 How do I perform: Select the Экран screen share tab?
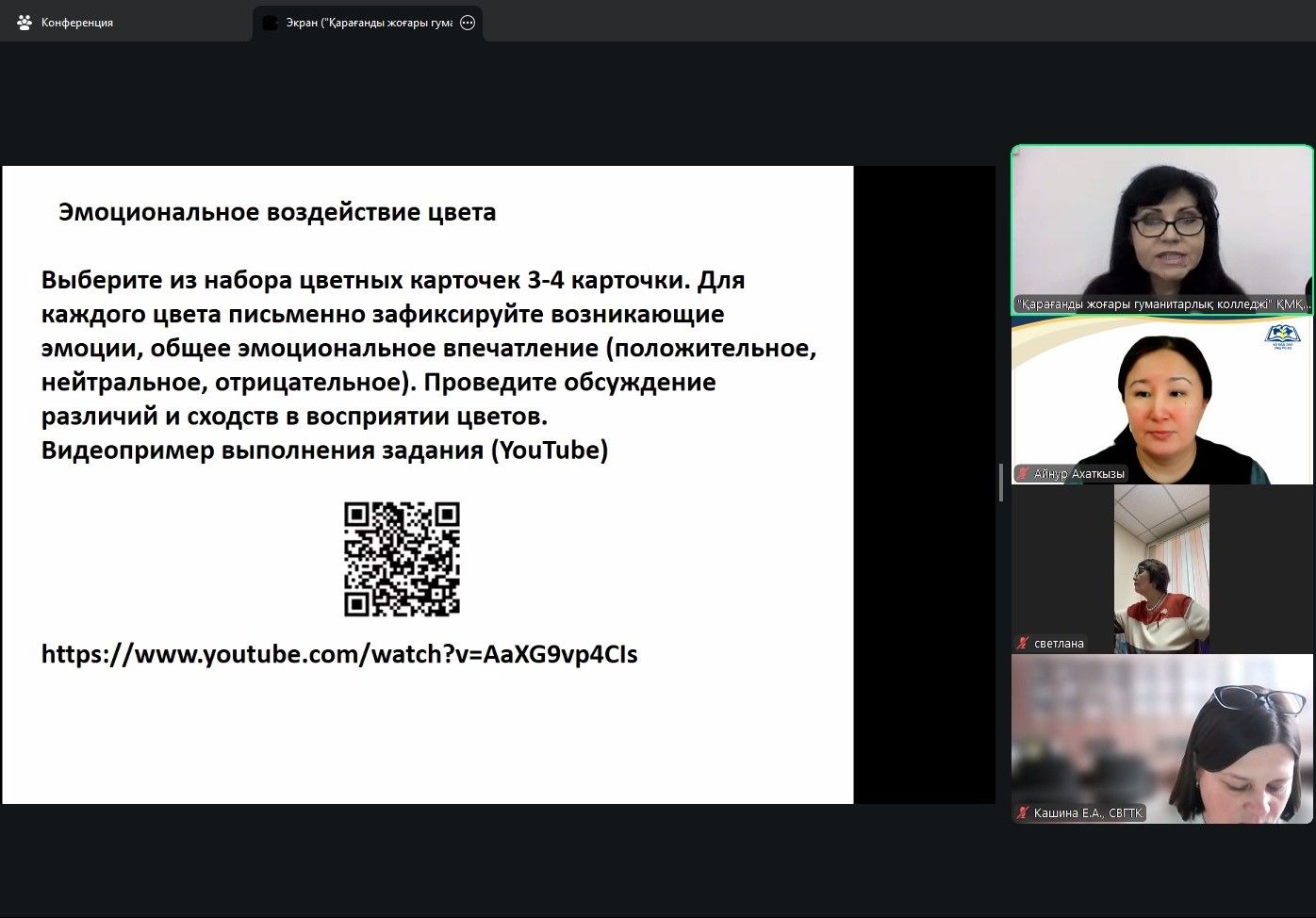[368, 23]
